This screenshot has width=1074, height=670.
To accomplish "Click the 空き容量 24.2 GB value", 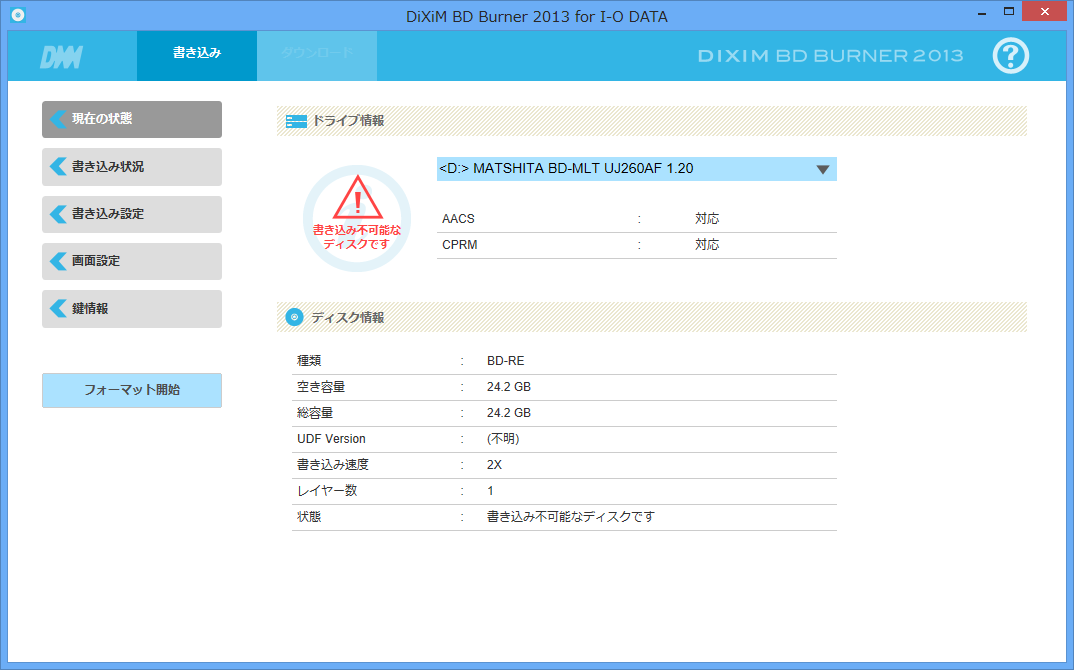I will point(509,387).
